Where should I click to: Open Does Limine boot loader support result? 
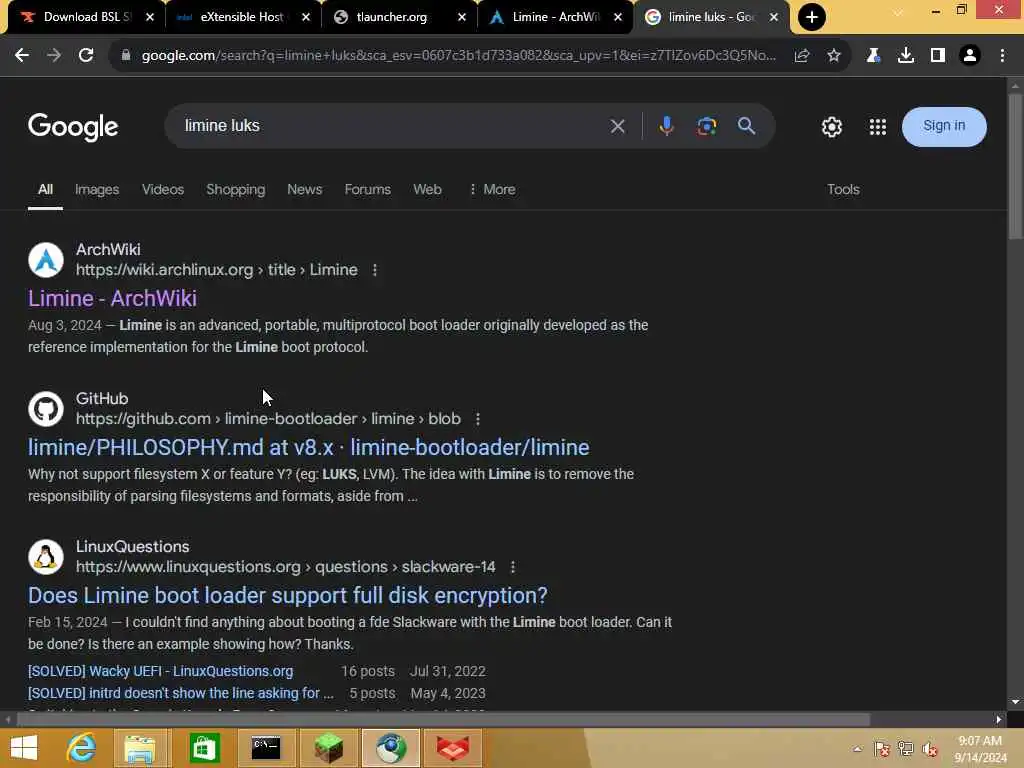tap(287, 596)
